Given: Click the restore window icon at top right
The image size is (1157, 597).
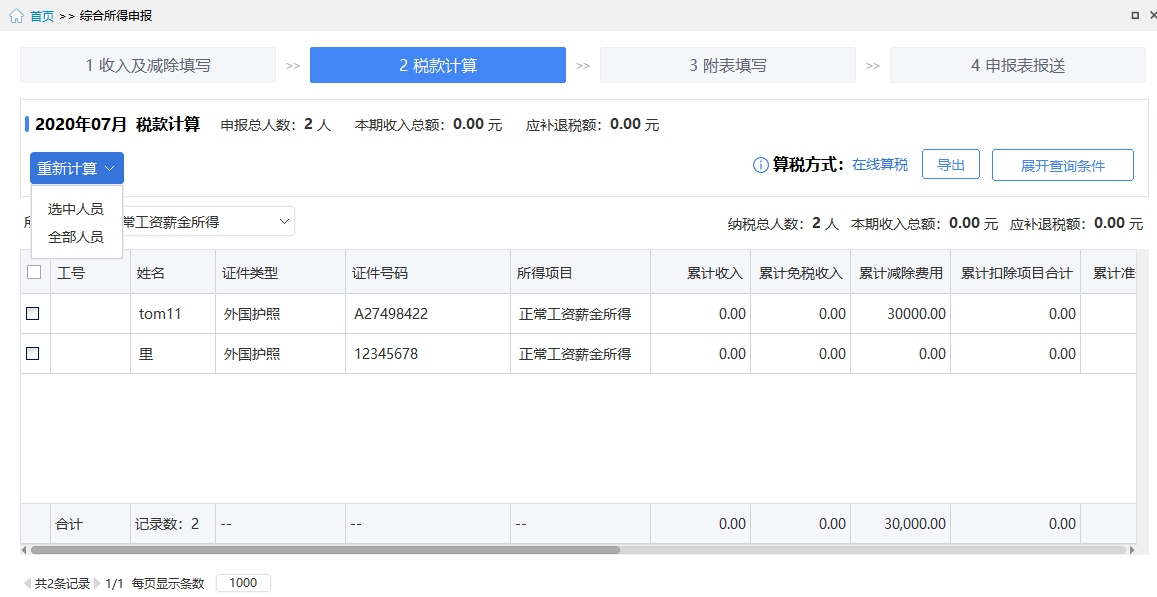Looking at the screenshot, I should (x=1135, y=15).
